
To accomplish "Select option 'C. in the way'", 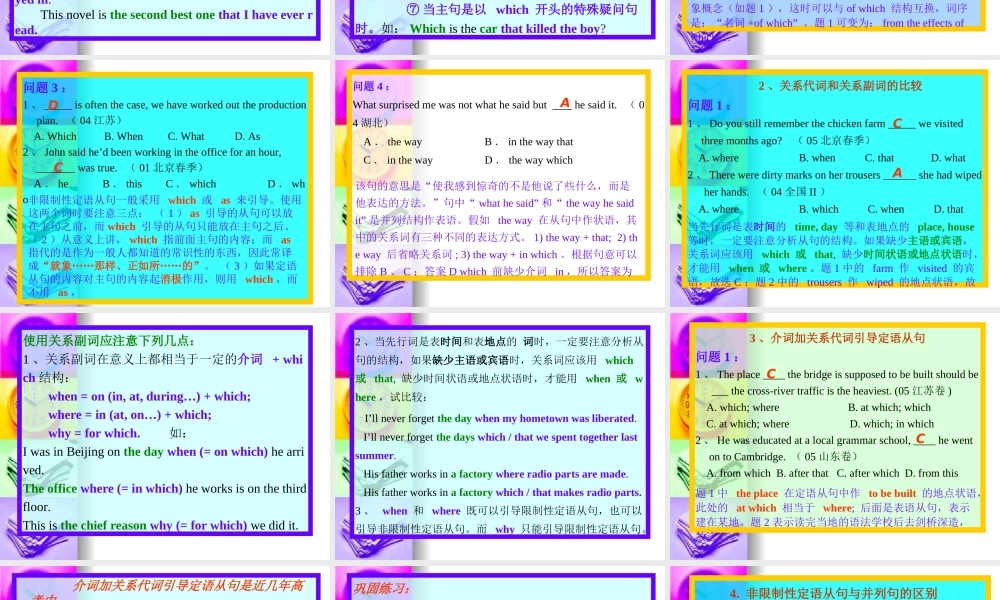I will pos(398,160).
